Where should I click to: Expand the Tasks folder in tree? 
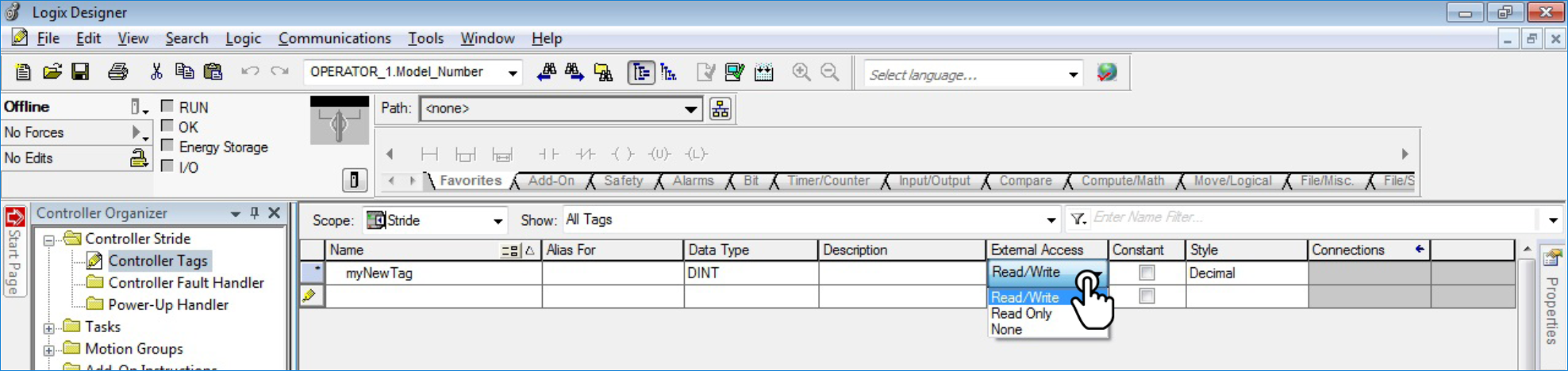49,327
